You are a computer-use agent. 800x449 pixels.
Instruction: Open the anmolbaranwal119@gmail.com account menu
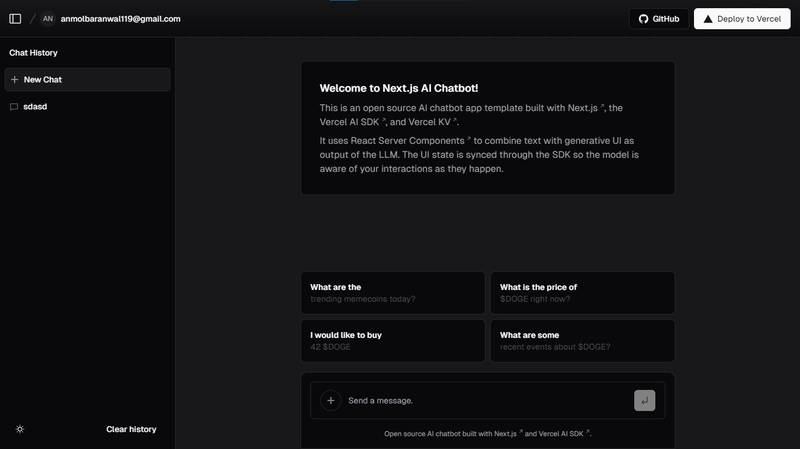120,19
